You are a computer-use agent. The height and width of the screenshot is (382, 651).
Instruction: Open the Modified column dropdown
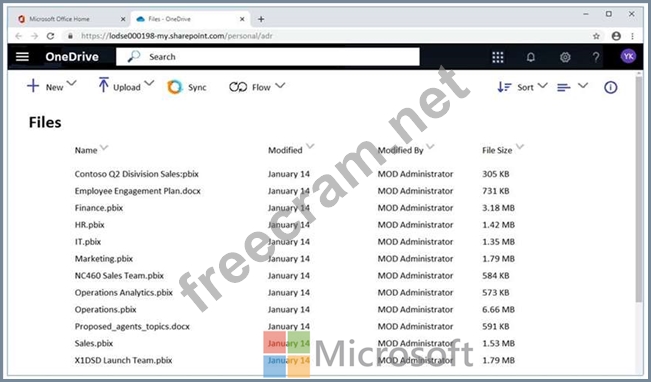(310, 146)
